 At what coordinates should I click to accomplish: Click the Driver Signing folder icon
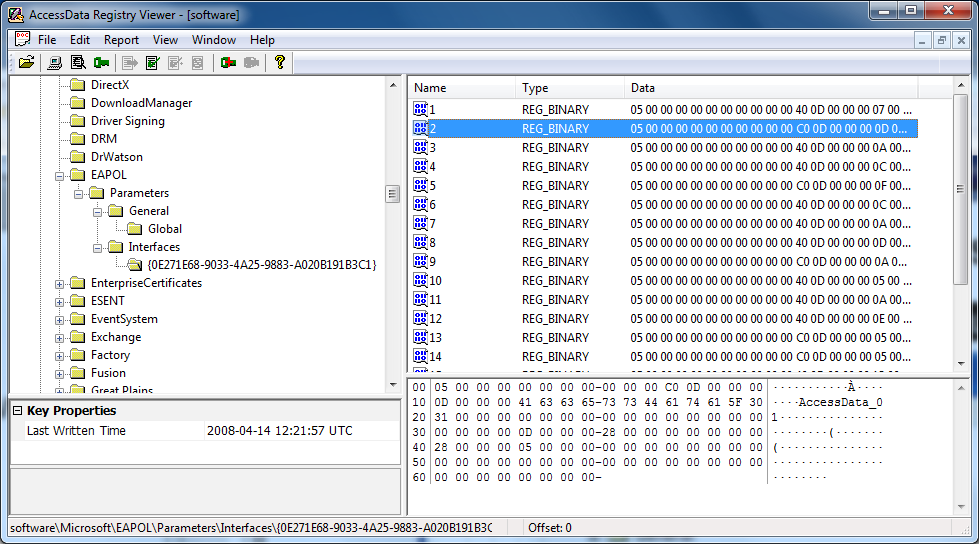click(x=77, y=121)
